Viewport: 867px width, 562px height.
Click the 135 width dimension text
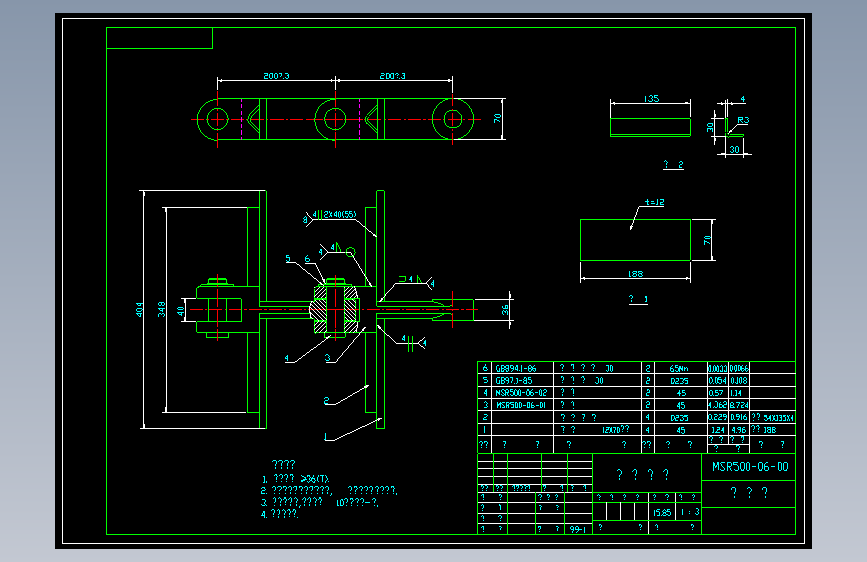[x=651, y=98]
